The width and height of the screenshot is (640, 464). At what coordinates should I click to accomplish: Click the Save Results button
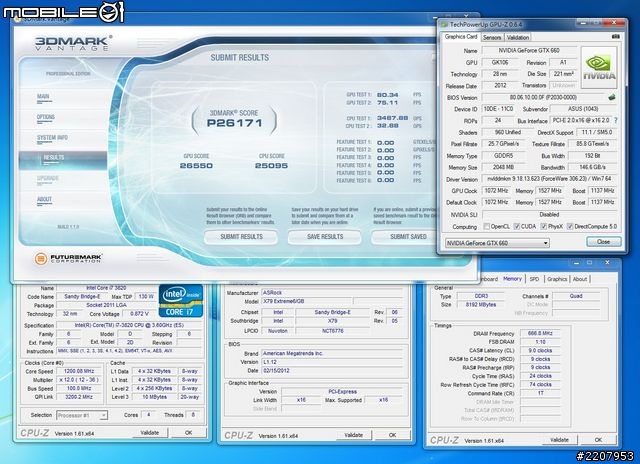pyautogui.click(x=325, y=237)
